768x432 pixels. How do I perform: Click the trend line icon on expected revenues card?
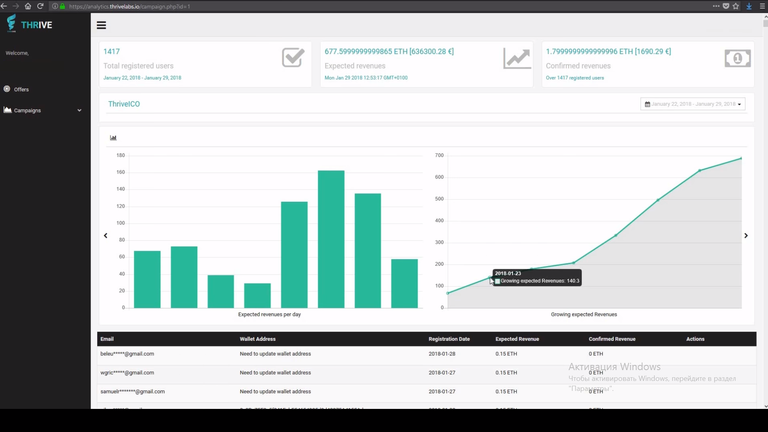coord(517,58)
